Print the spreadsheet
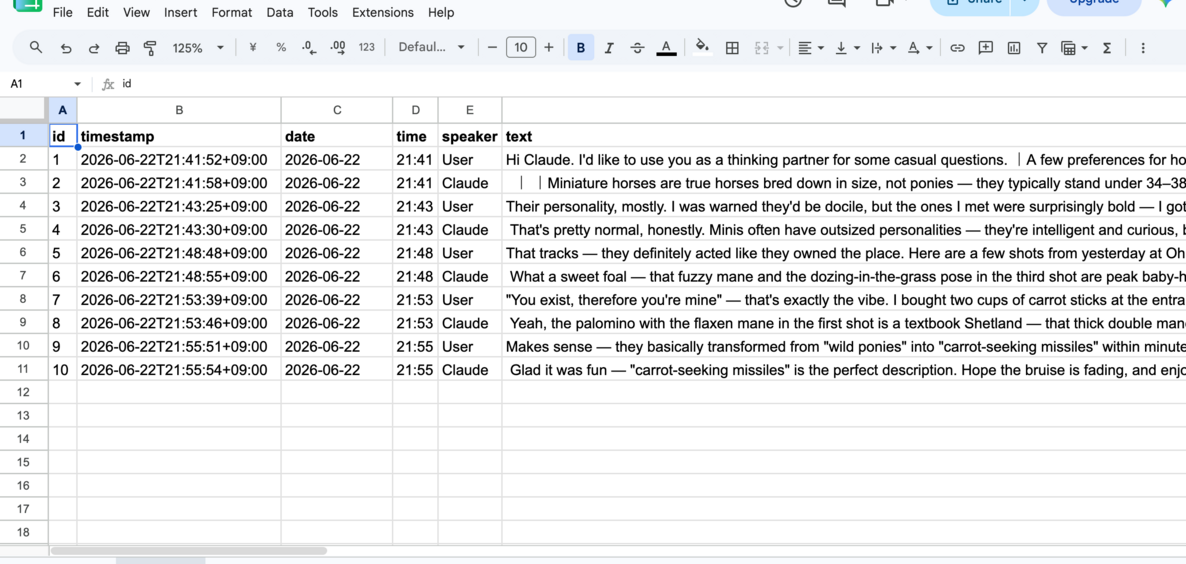This screenshot has width=1186, height=564. click(122, 48)
